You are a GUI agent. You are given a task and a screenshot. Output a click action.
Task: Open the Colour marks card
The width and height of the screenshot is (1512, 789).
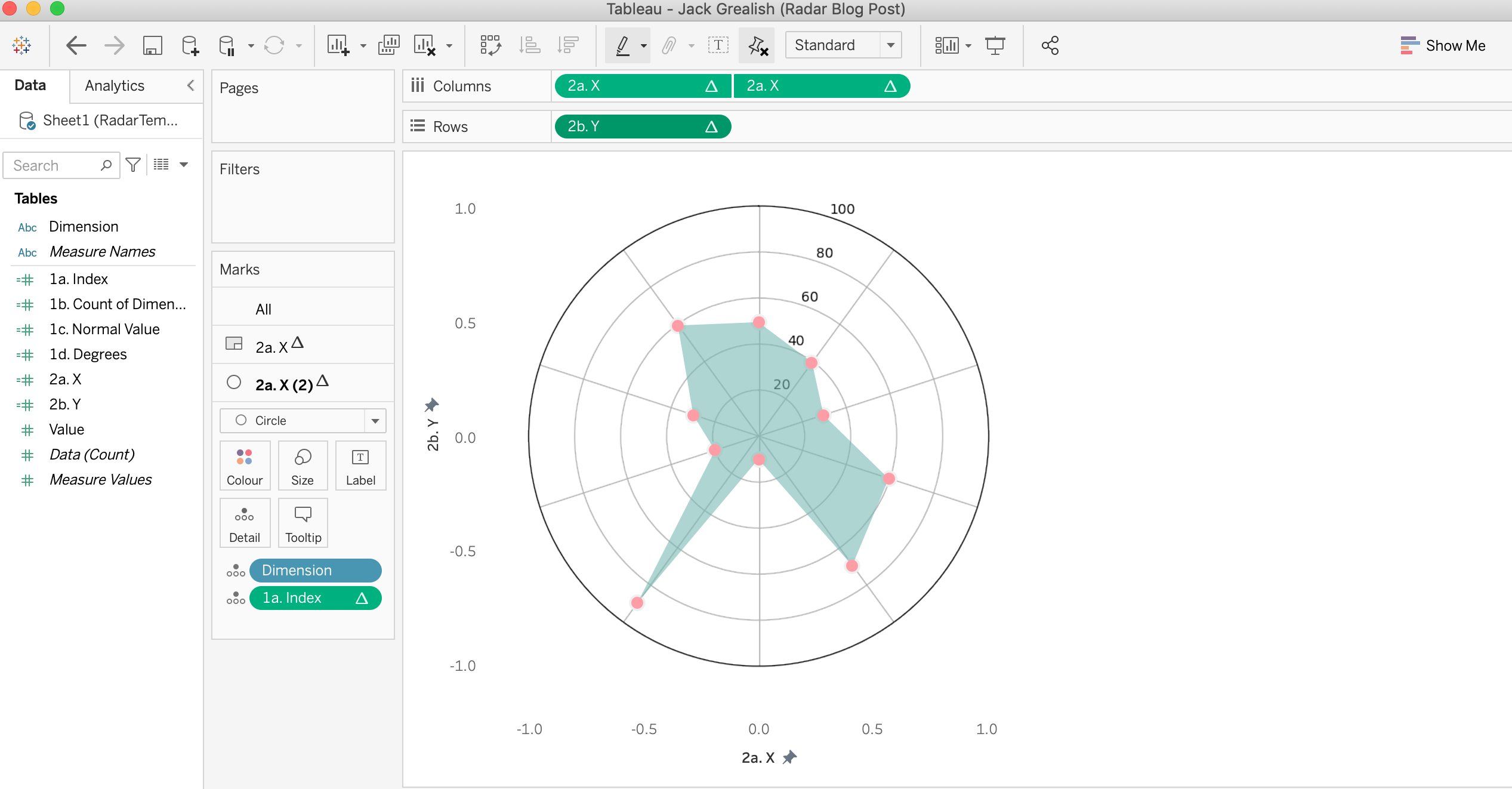point(245,466)
